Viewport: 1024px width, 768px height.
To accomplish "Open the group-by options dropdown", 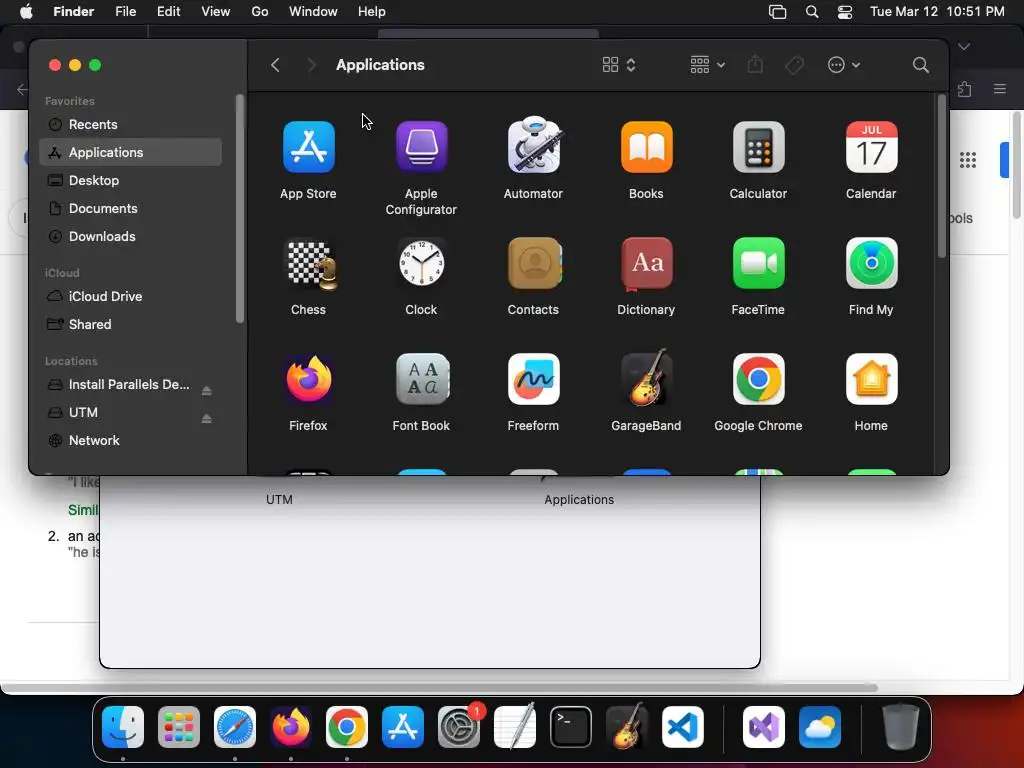I will point(707,65).
